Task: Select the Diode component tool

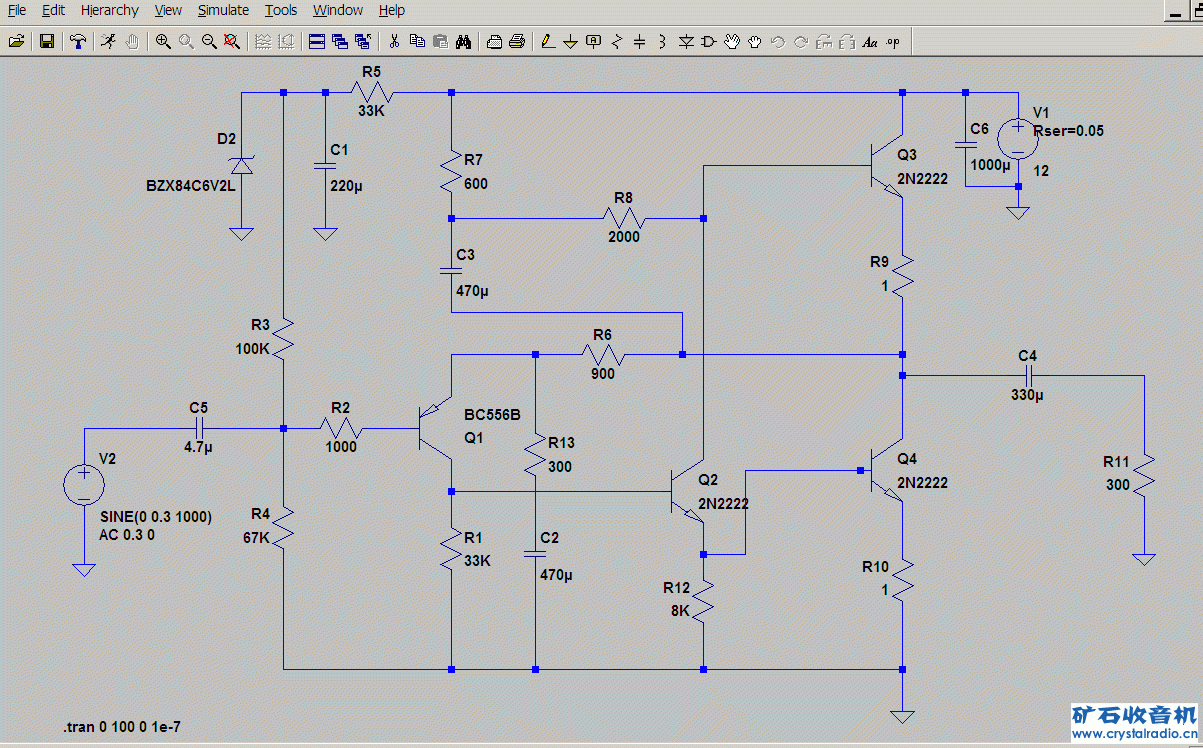Action: tap(686, 41)
